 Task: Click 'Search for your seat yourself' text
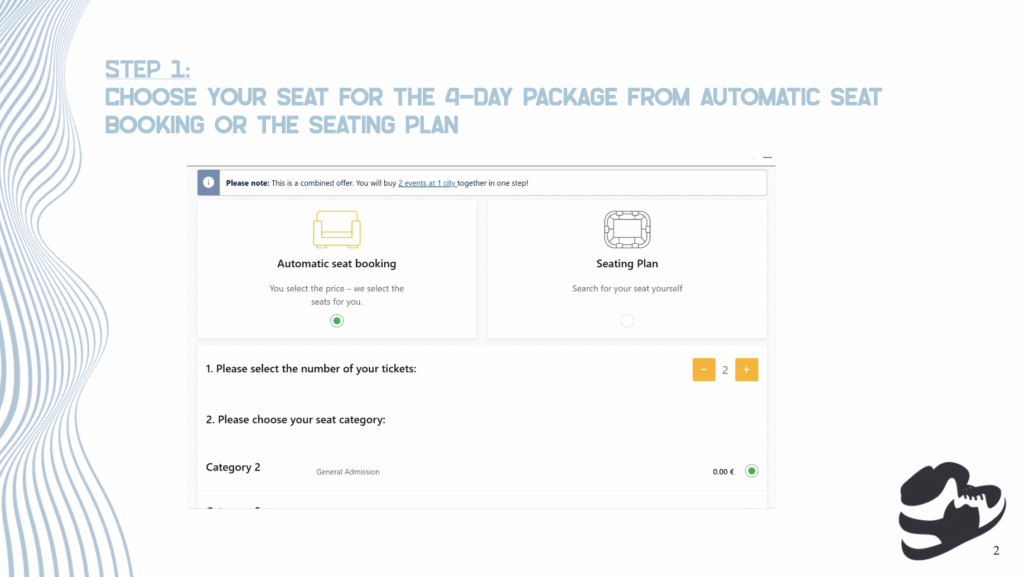[x=627, y=288]
